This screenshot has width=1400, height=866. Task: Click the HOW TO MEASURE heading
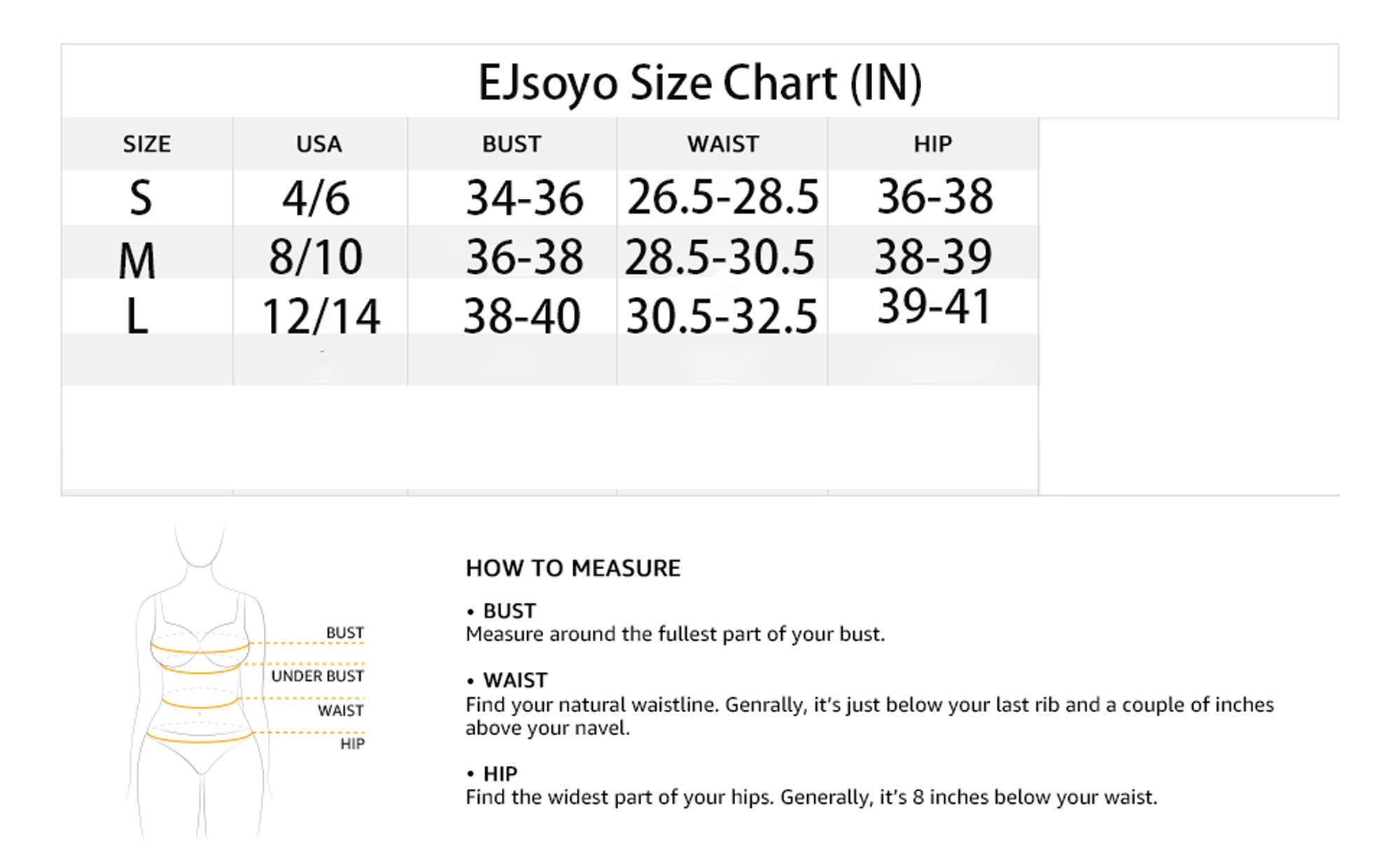pyautogui.click(x=573, y=568)
